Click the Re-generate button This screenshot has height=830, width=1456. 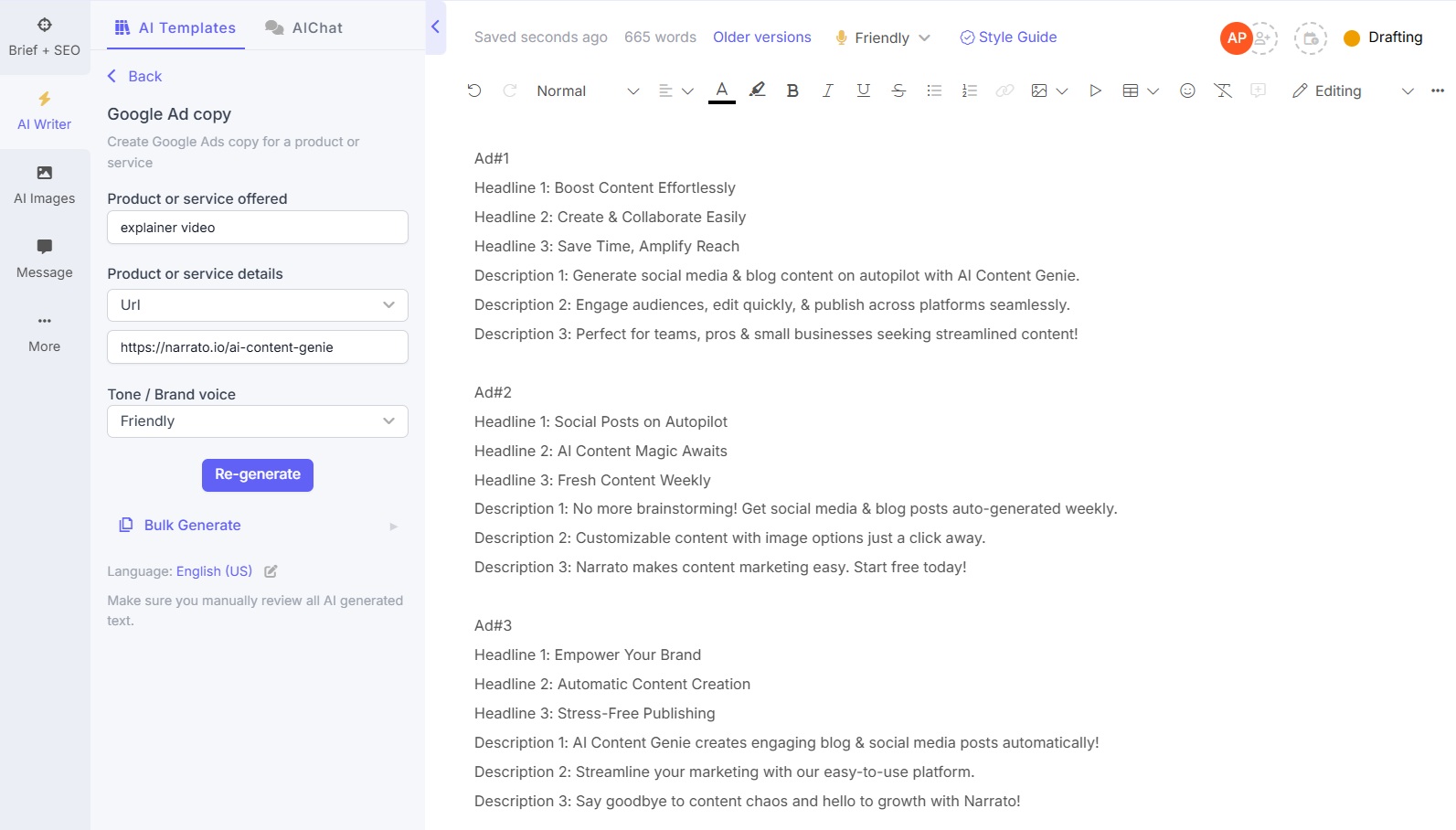[258, 474]
